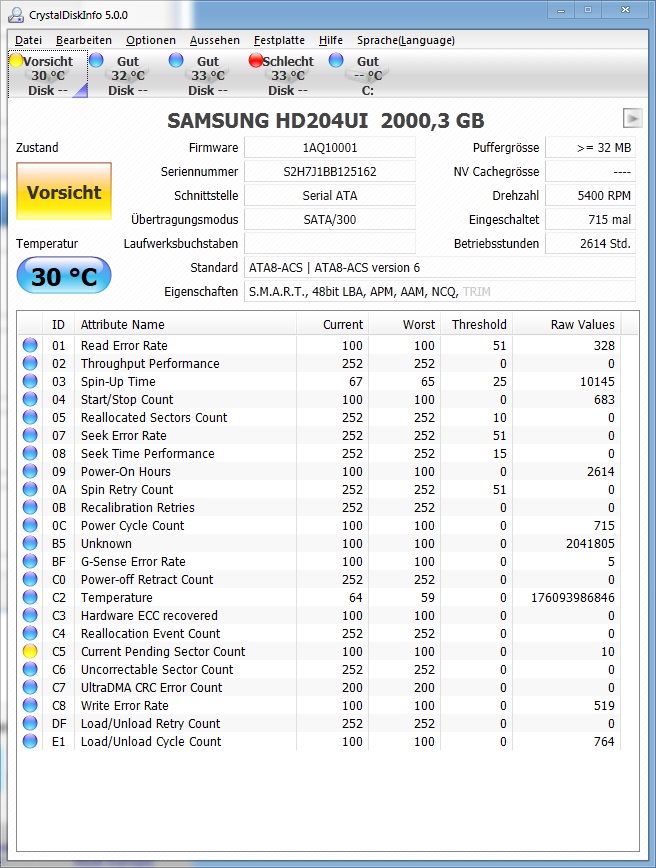
Task: Open the Bearbeiten menu
Action: (x=84, y=40)
